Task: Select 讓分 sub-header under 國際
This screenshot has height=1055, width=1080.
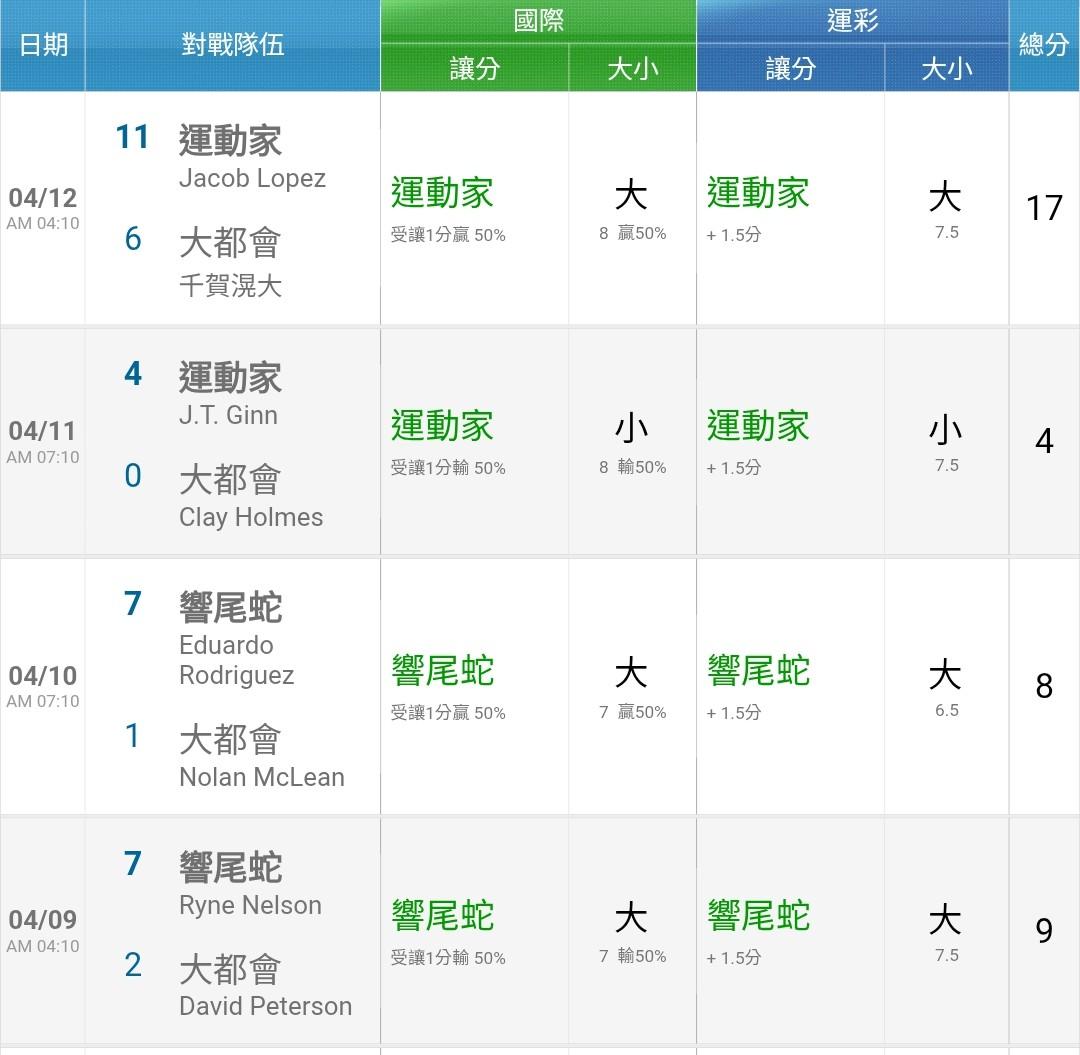Action: click(x=474, y=69)
